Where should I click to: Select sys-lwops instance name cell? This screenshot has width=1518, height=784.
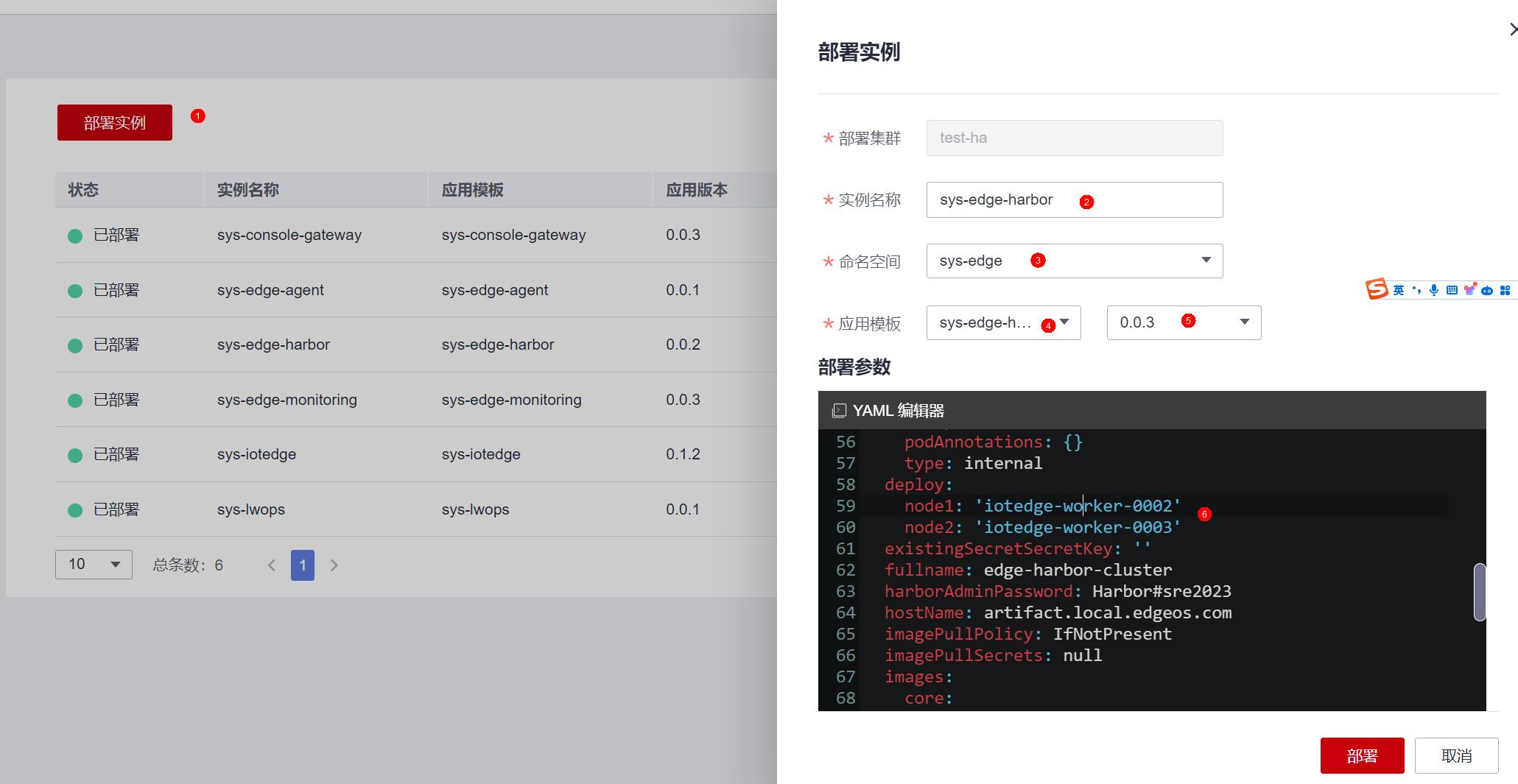click(251, 509)
